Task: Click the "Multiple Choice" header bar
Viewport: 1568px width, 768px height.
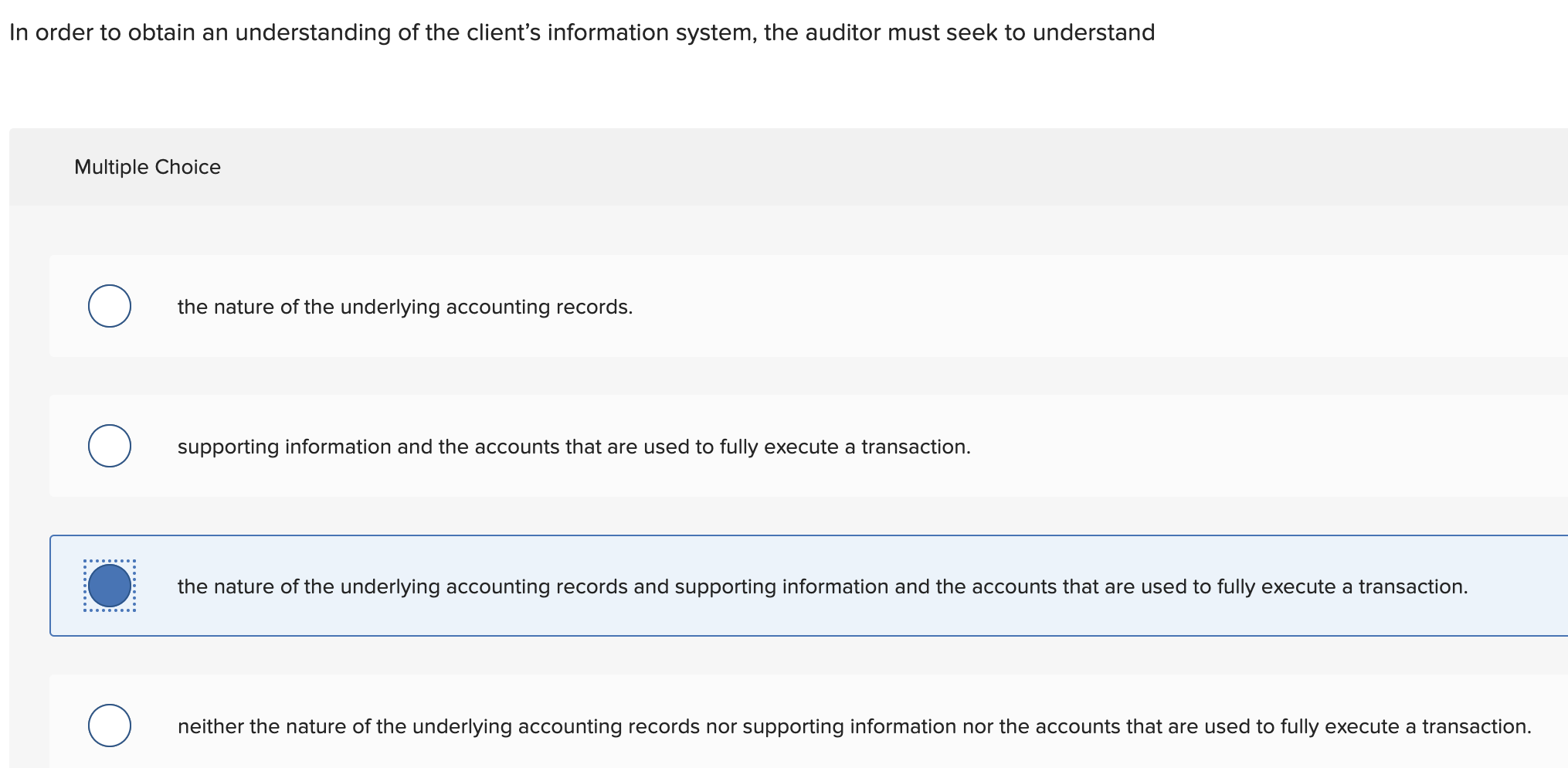Action: pyautogui.click(x=148, y=166)
